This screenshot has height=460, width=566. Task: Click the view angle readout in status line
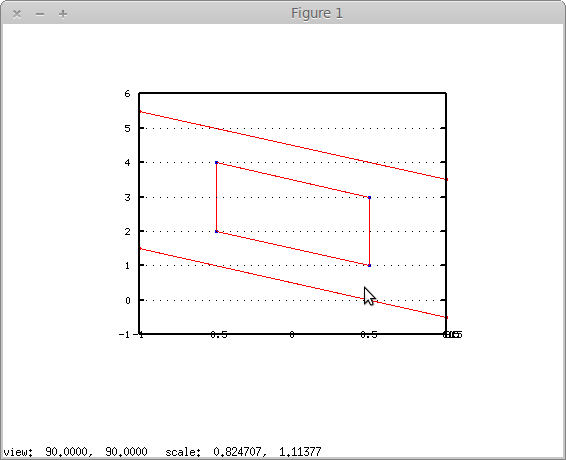pyautogui.click(x=75, y=452)
